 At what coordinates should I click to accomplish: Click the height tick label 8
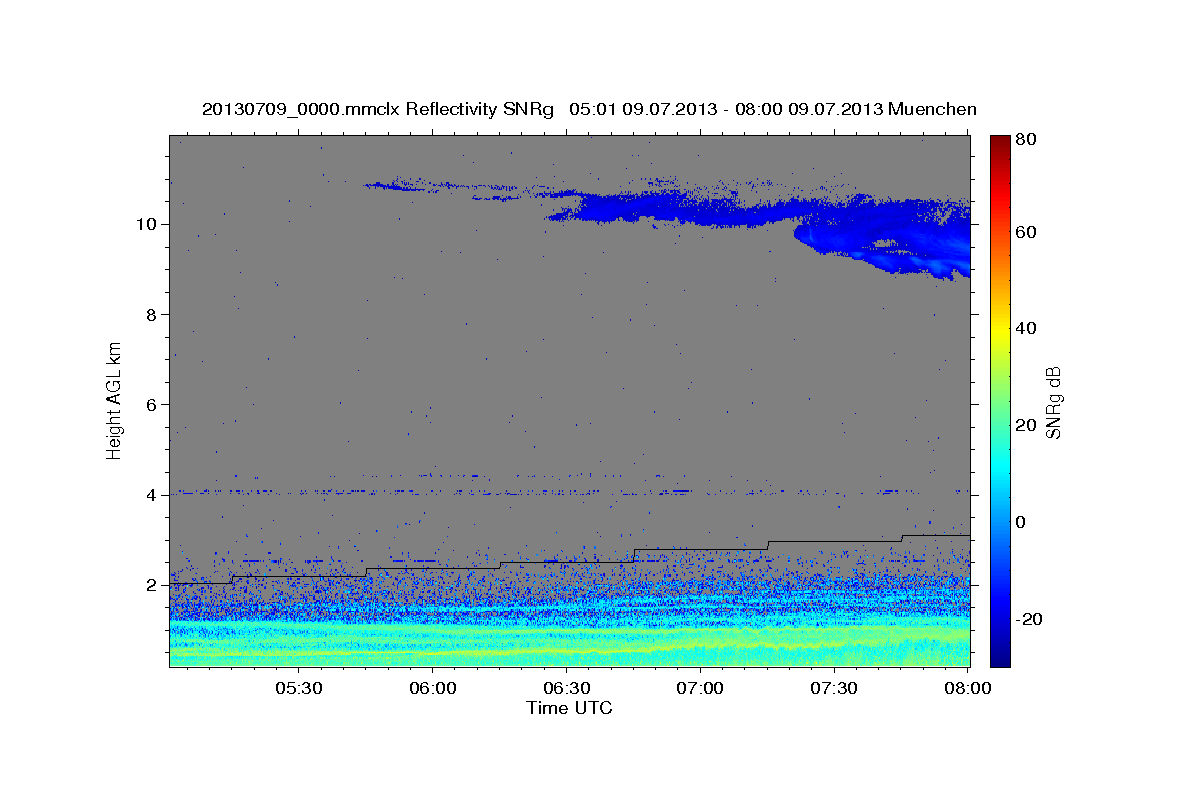click(x=153, y=314)
